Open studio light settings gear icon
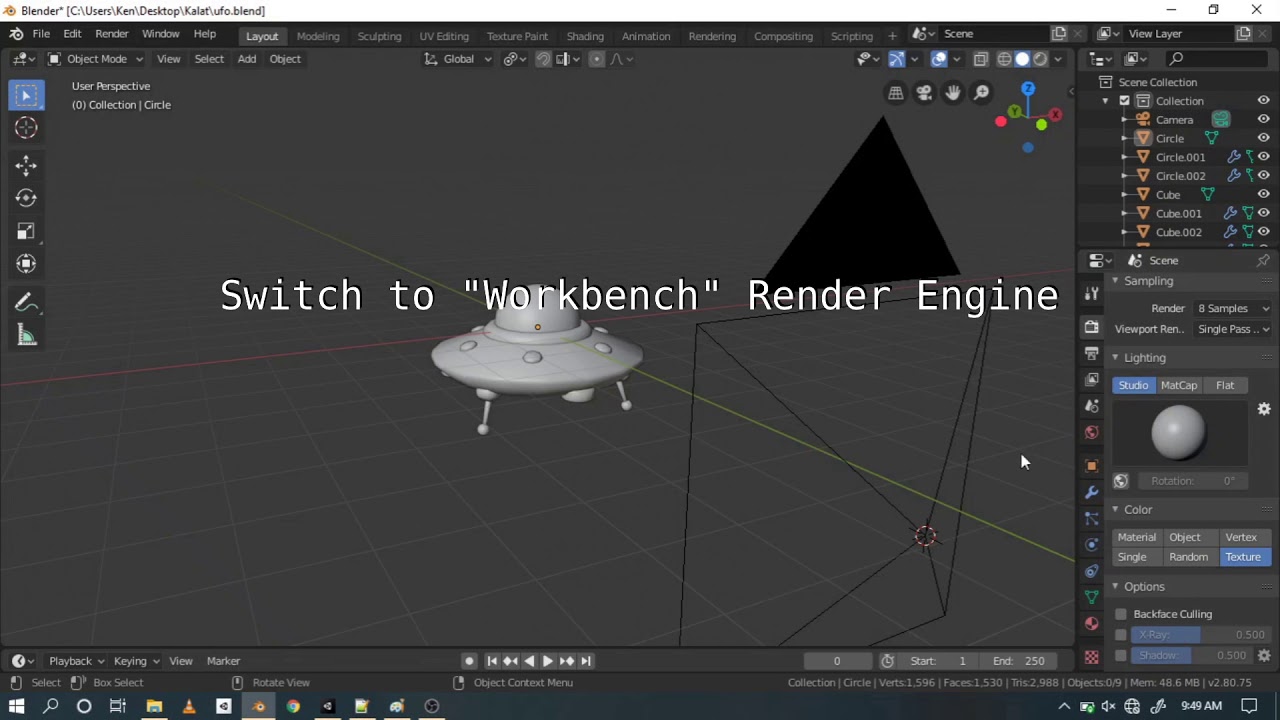1280x720 pixels. 1264,409
